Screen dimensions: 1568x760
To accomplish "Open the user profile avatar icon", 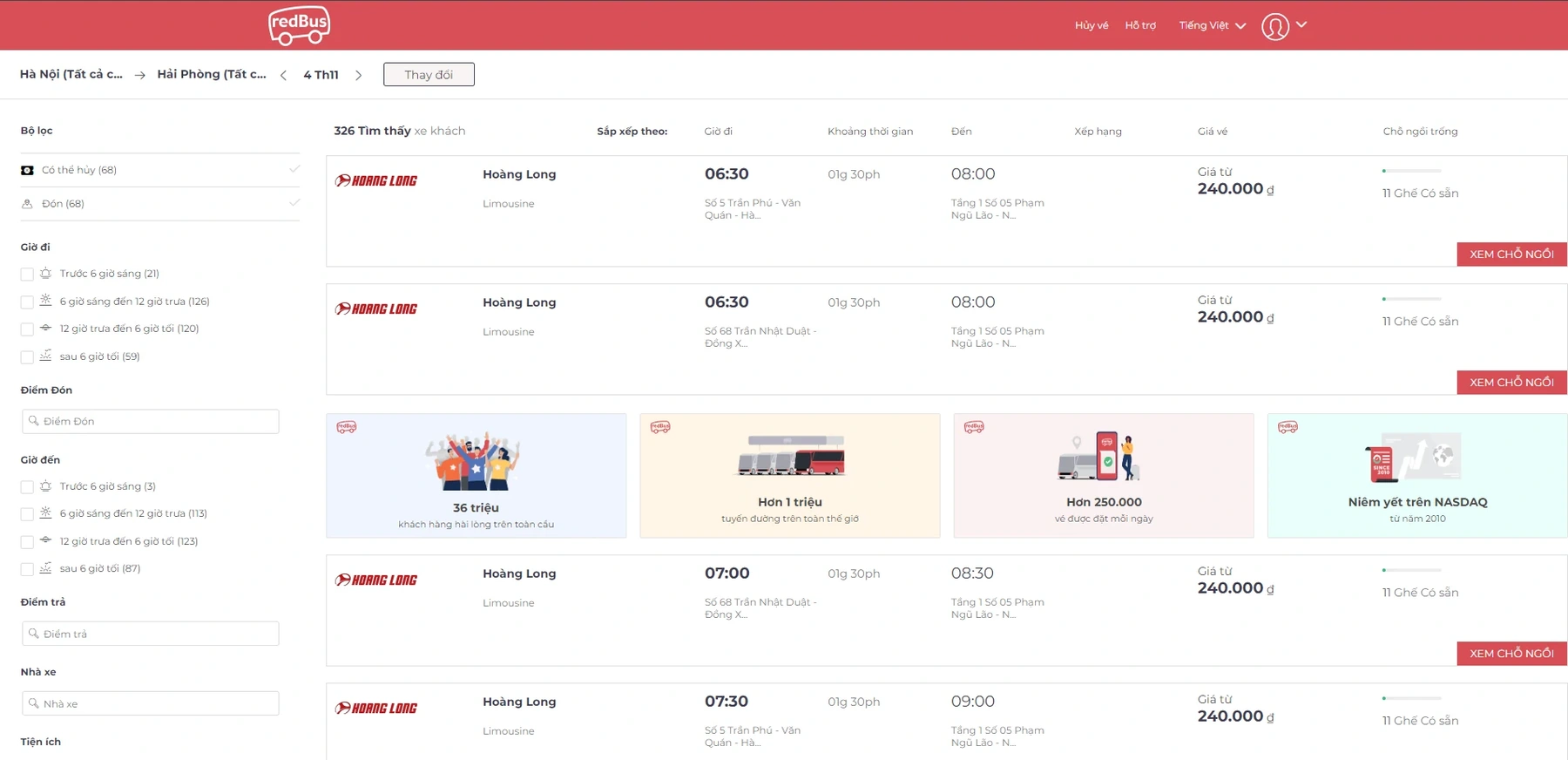I will tap(1274, 26).
